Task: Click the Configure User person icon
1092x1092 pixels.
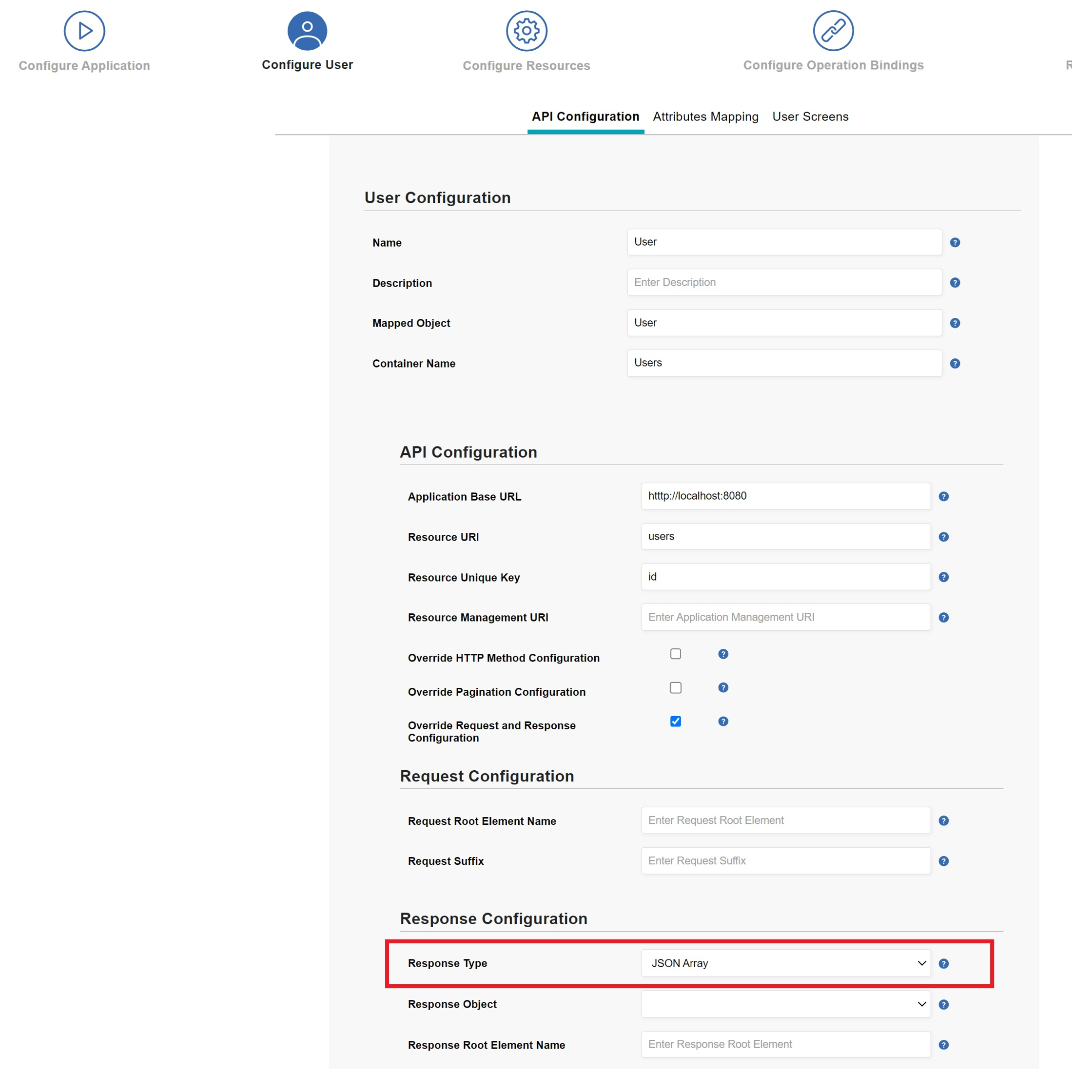Action: click(307, 31)
